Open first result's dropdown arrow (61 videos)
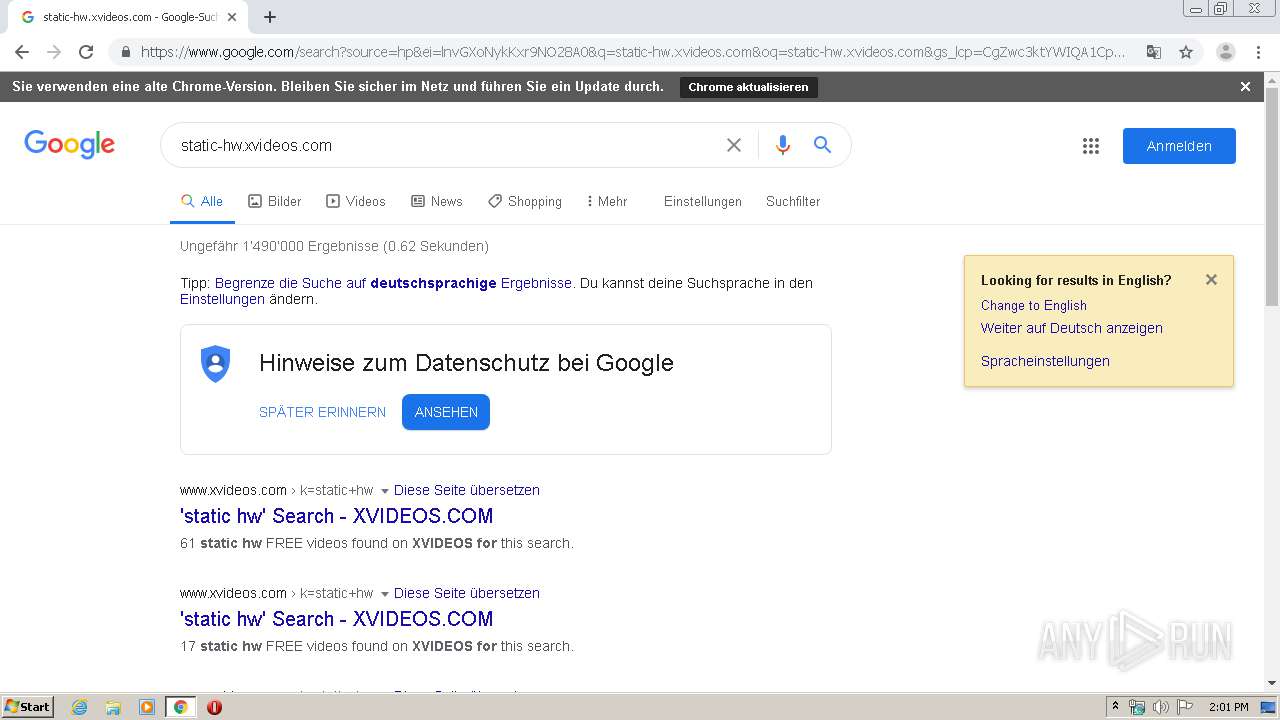The image size is (1280, 720). point(384,491)
